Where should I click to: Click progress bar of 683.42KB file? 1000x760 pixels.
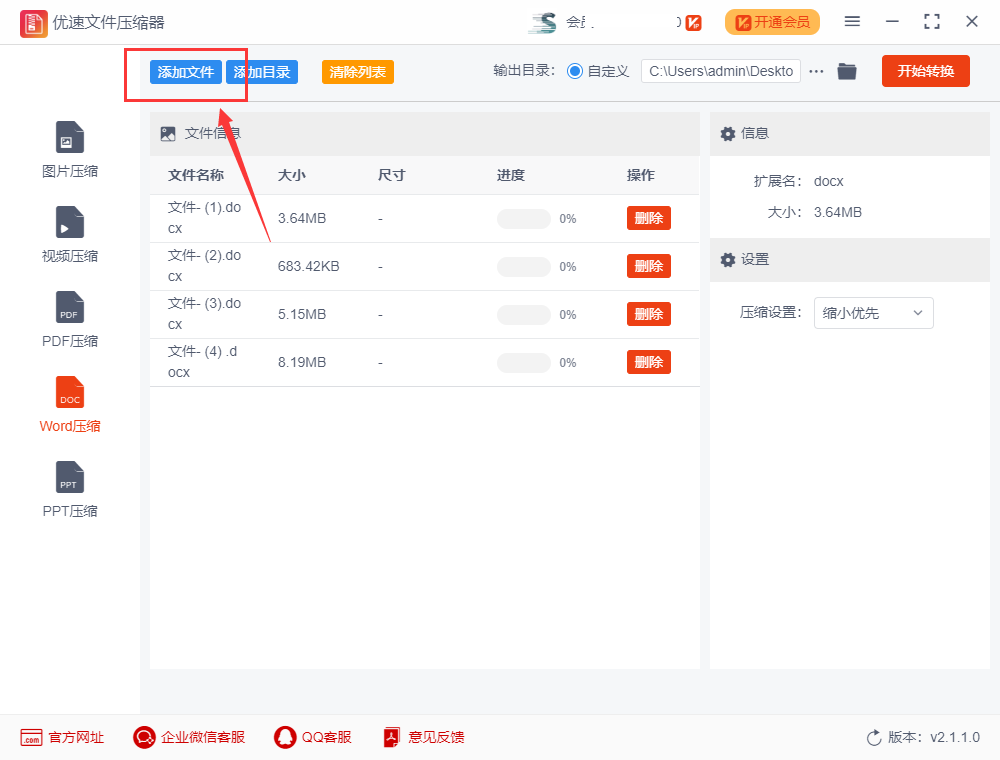tap(524, 267)
